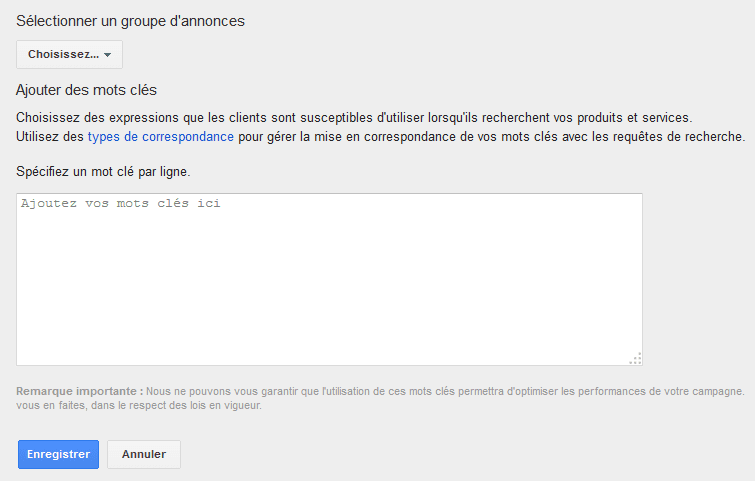The image size is (755, 481).
Task: Focus the "Ajoutez vos mots clés ici" text area
Action: pos(329,279)
